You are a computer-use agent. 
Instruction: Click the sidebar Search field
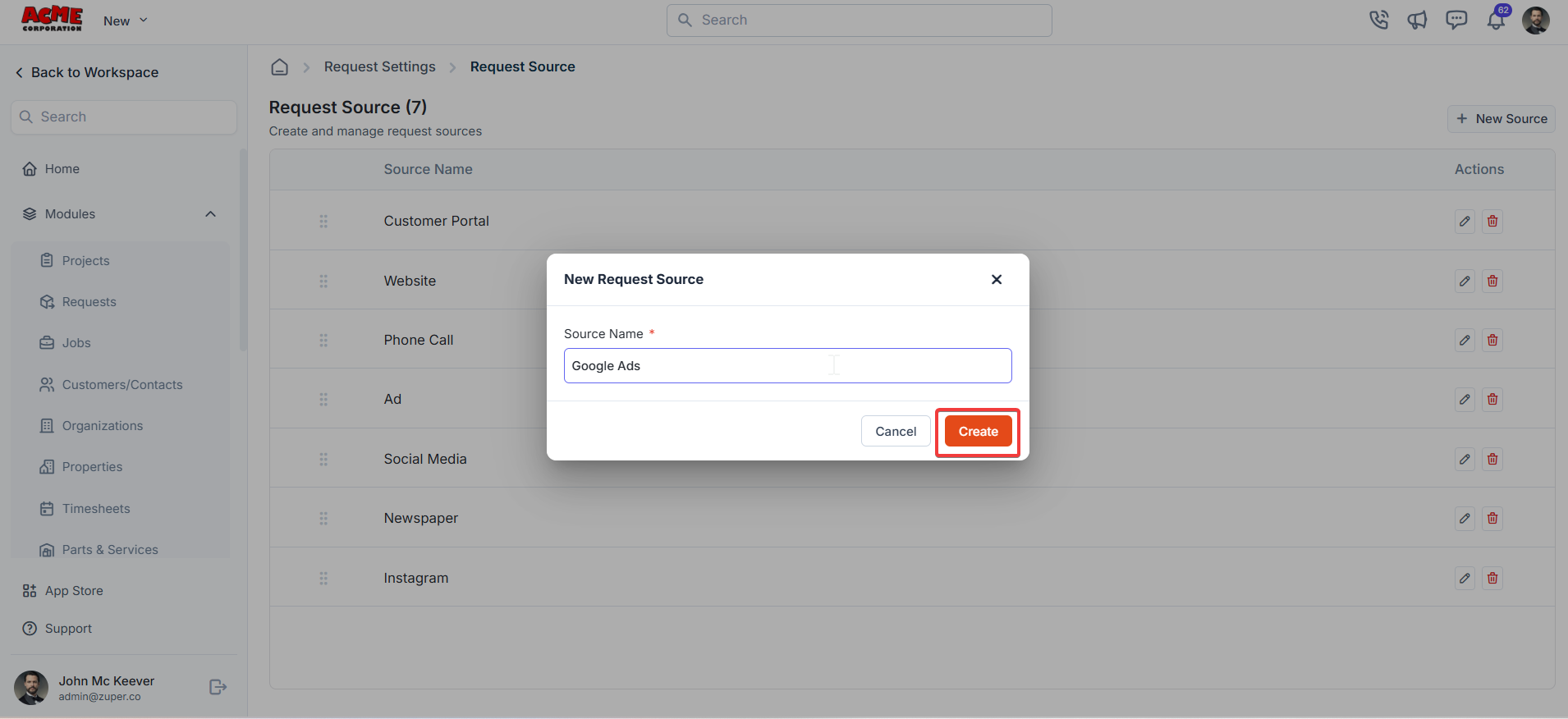[x=124, y=117]
